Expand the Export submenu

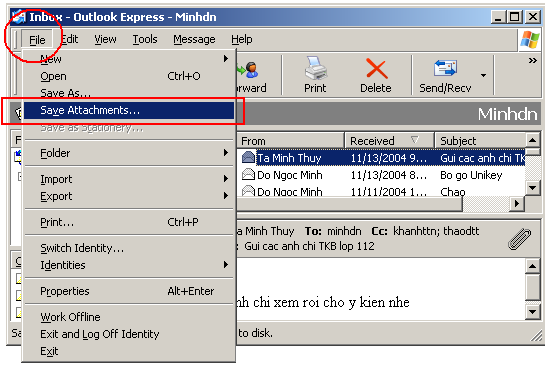pyautogui.click(x=129, y=196)
